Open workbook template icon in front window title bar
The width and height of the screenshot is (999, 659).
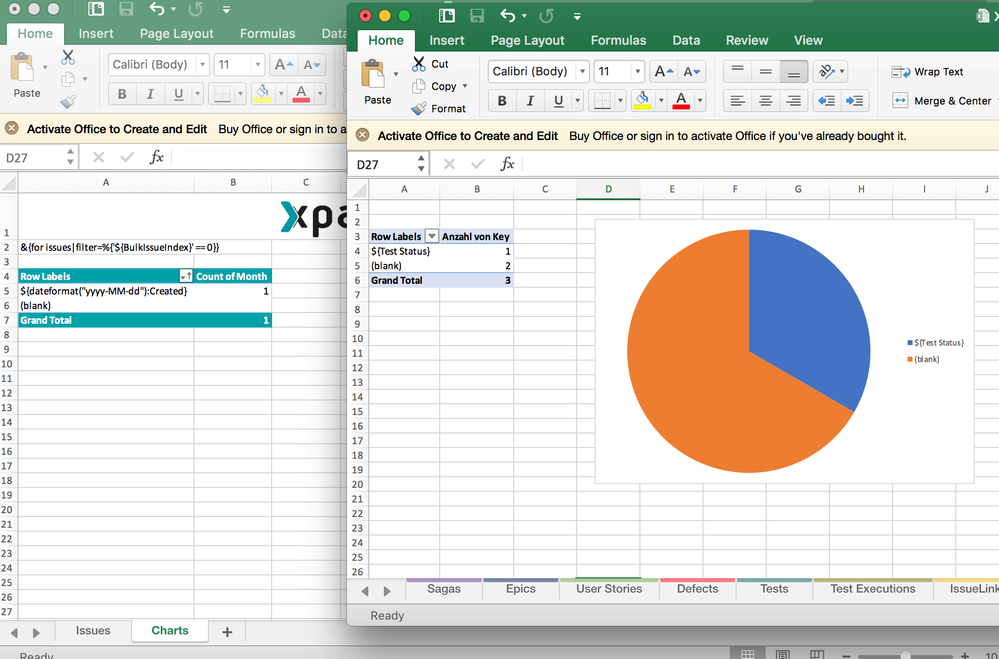pyautogui.click(x=447, y=16)
